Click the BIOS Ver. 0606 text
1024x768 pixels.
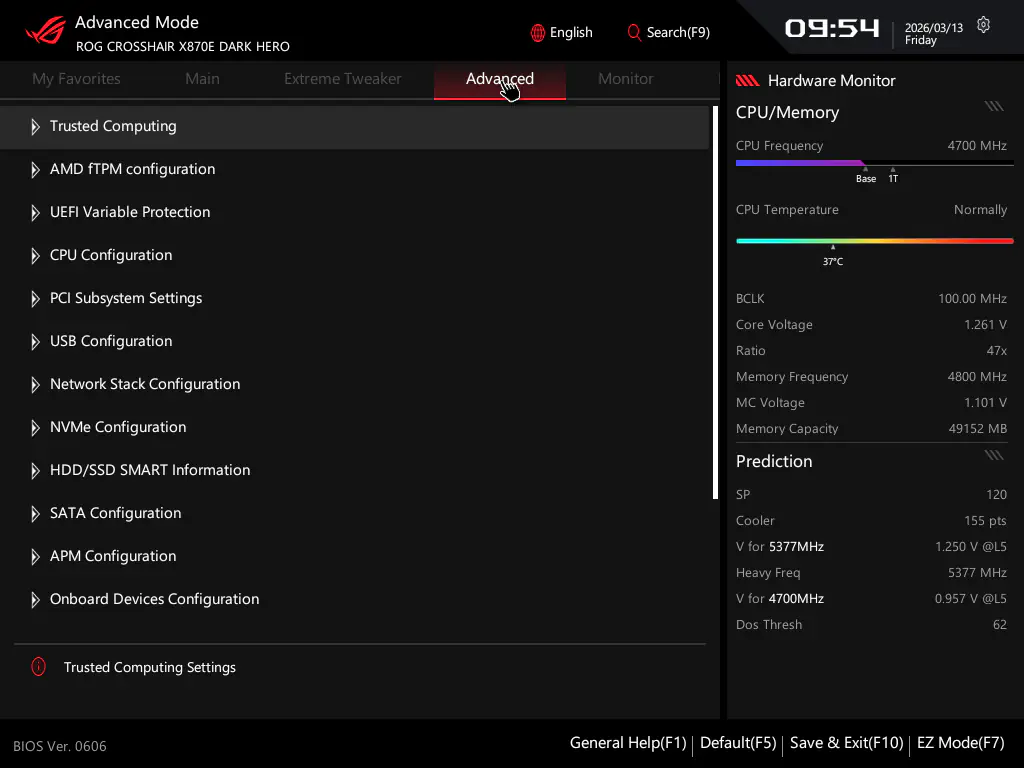tap(59, 746)
